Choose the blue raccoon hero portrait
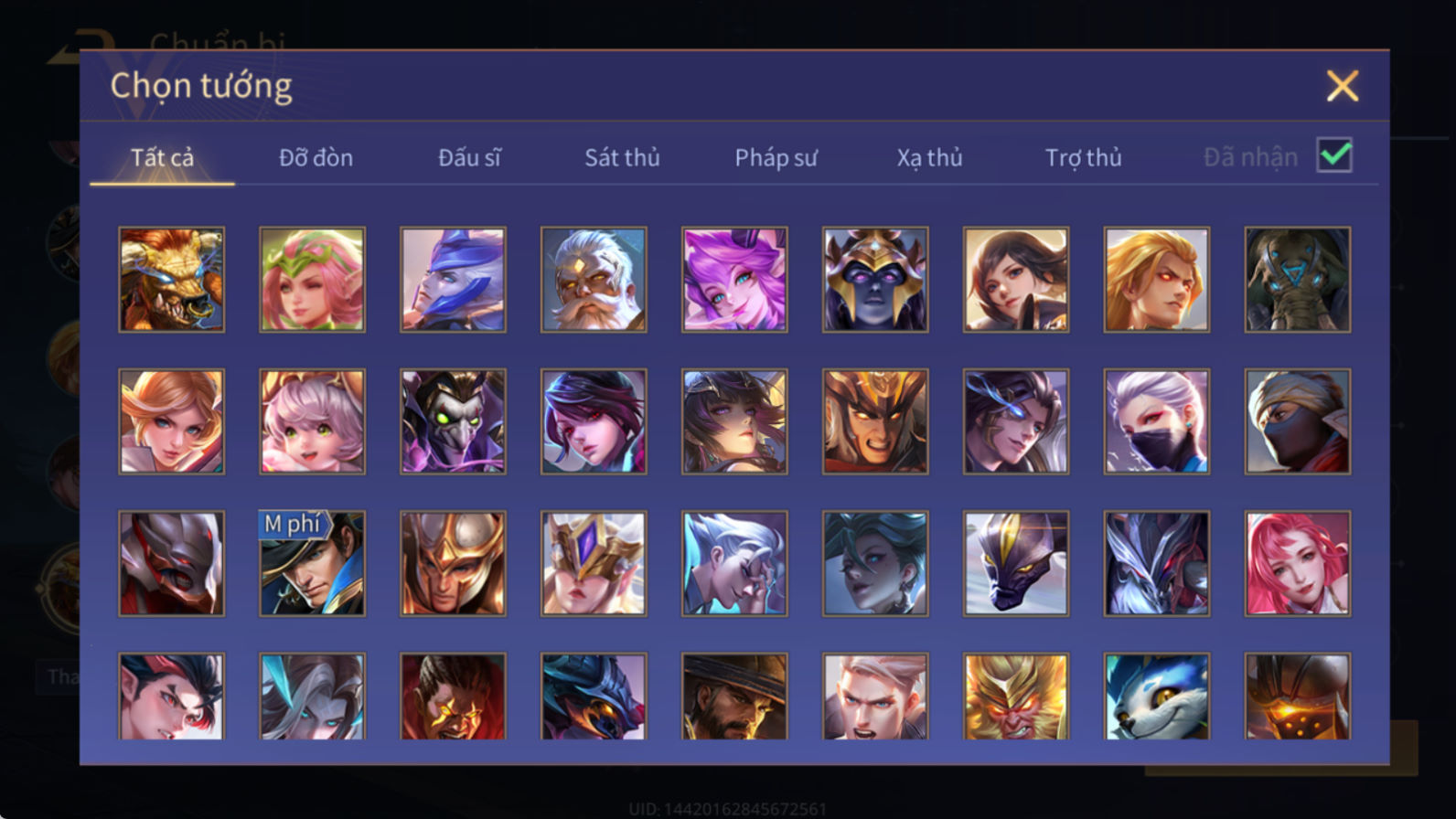The width and height of the screenshot is (1456, 819). [x=1157, y=697]
